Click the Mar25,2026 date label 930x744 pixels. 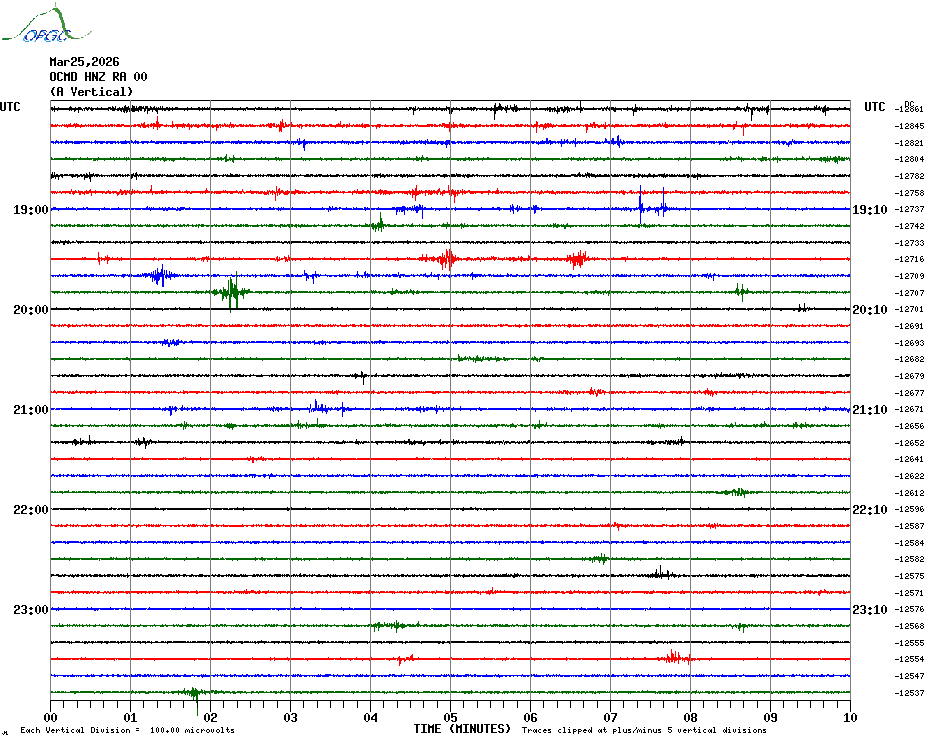[84, 62]
